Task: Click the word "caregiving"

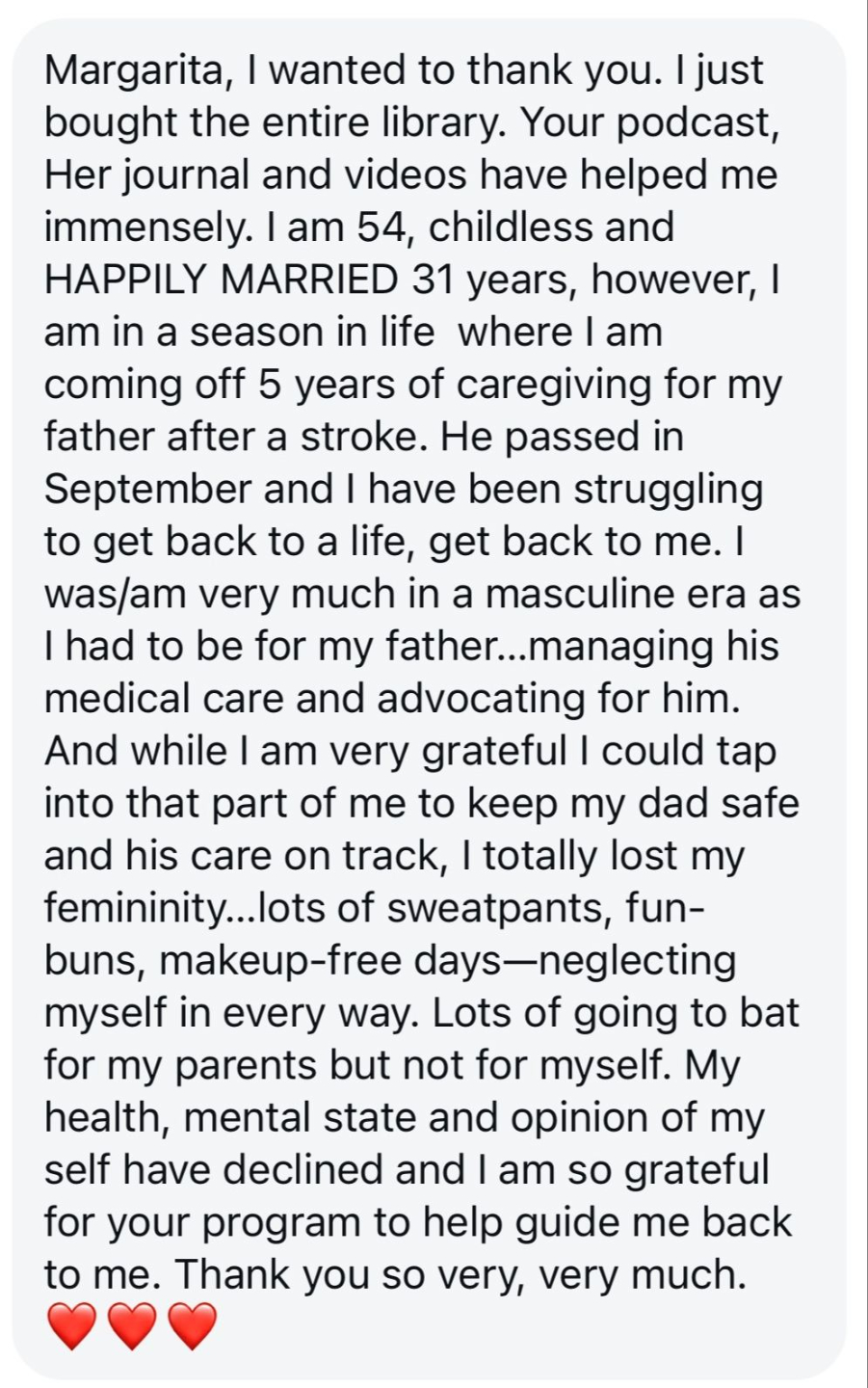Action: click(x=555, y=384)
